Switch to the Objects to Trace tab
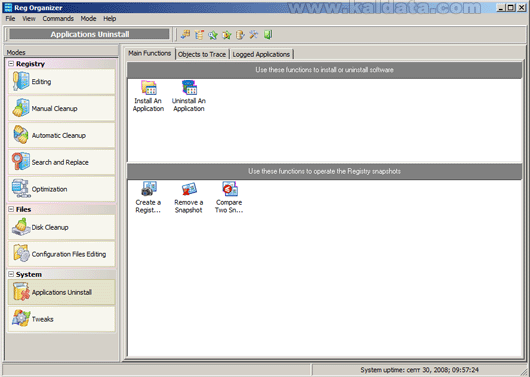Viewport: 530px width, 377px height. tap(202, 54)
